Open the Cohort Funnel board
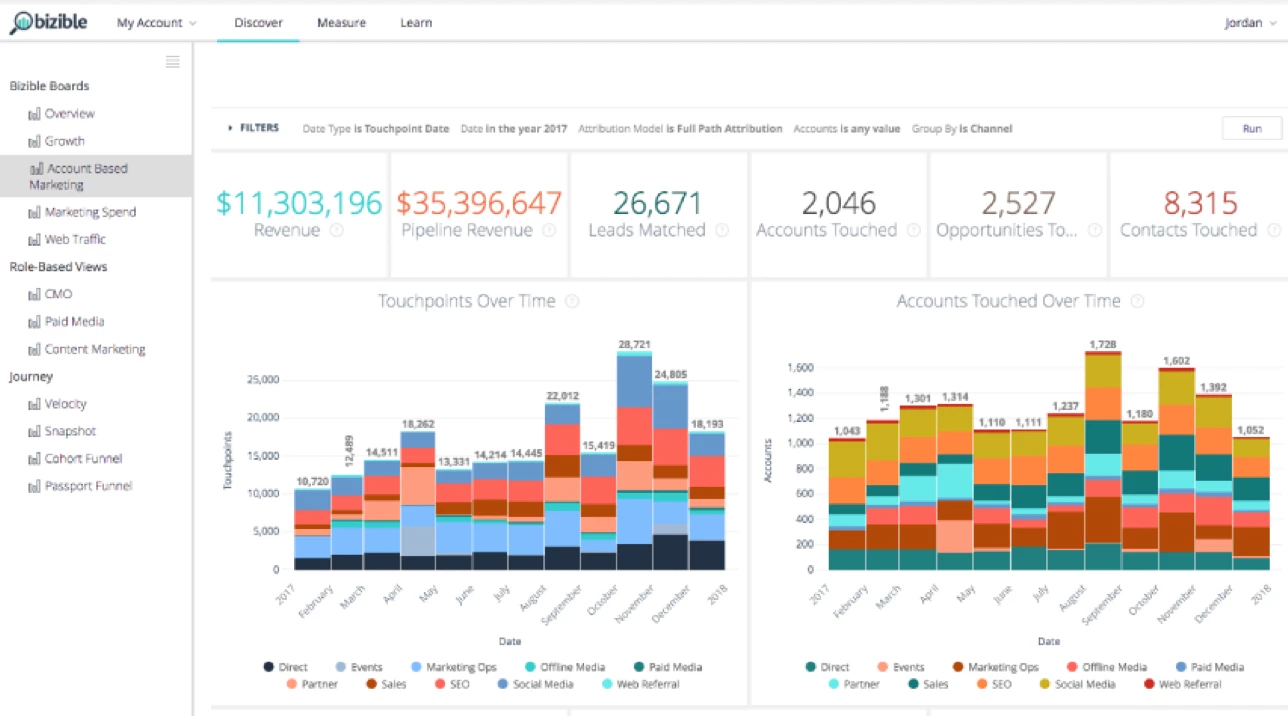Viewport: 1288px width, 716px height. 83,459
